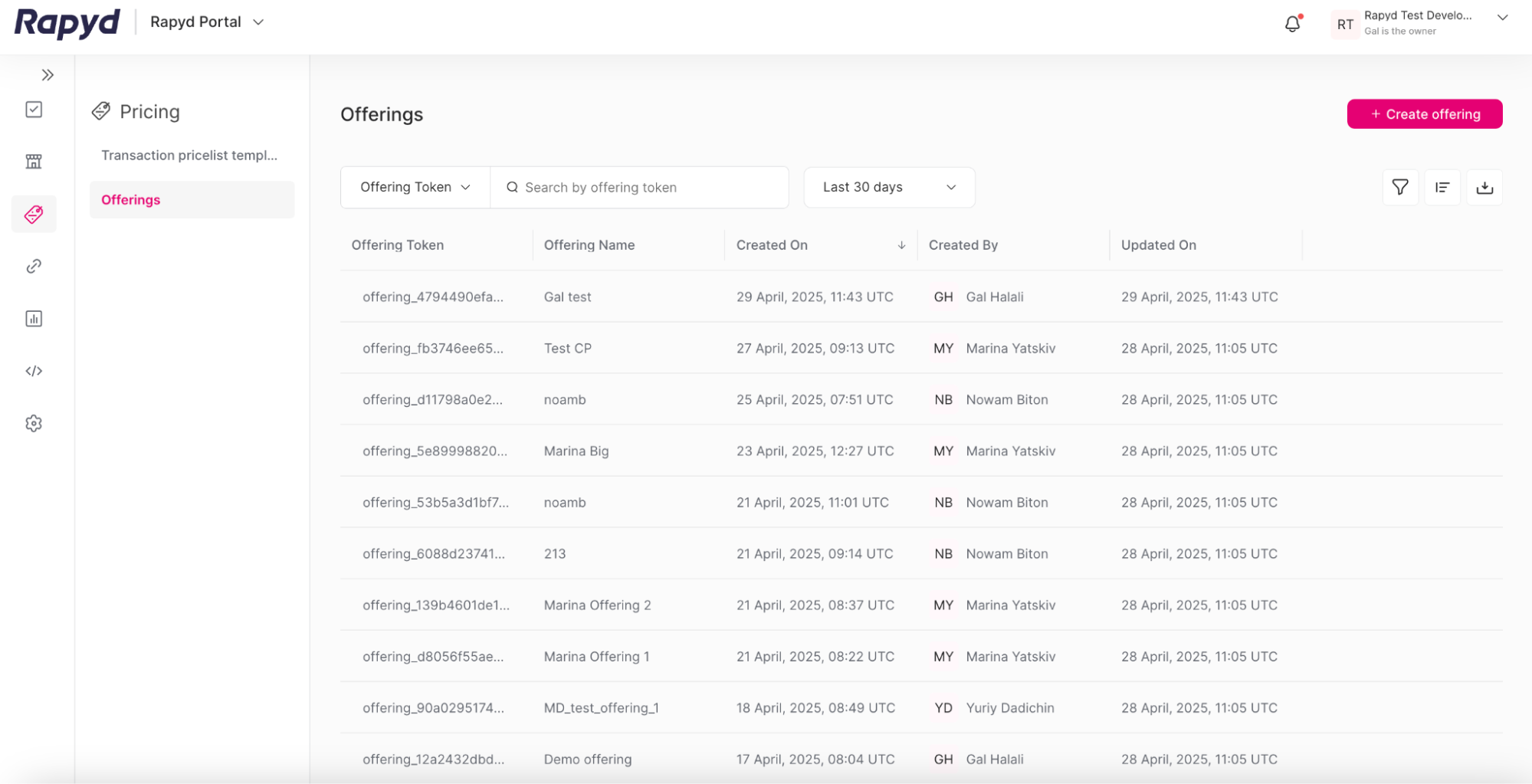The width and height of the screenshot is (1532, 784).
Task: Open the Offering Token filter dropdown
Action: pyautogui.click(x=414, y=187)
